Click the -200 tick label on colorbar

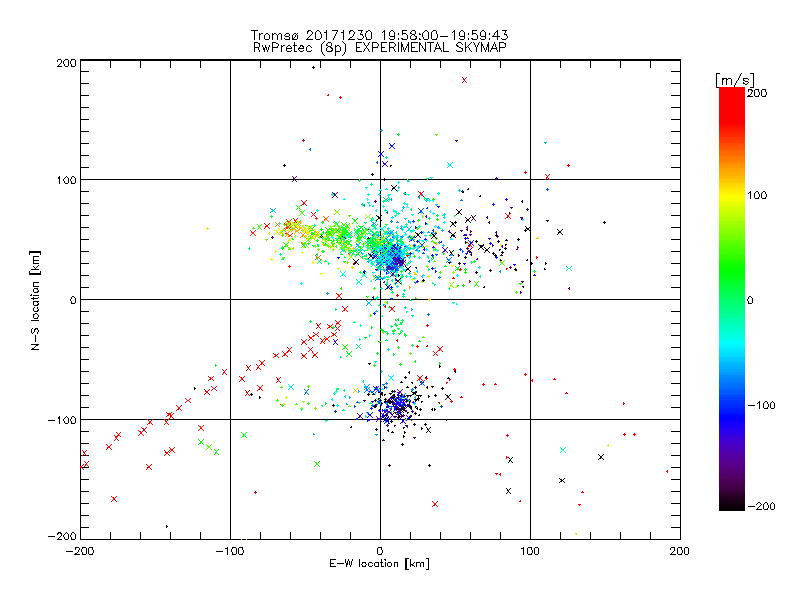click(x=761, y=506)
